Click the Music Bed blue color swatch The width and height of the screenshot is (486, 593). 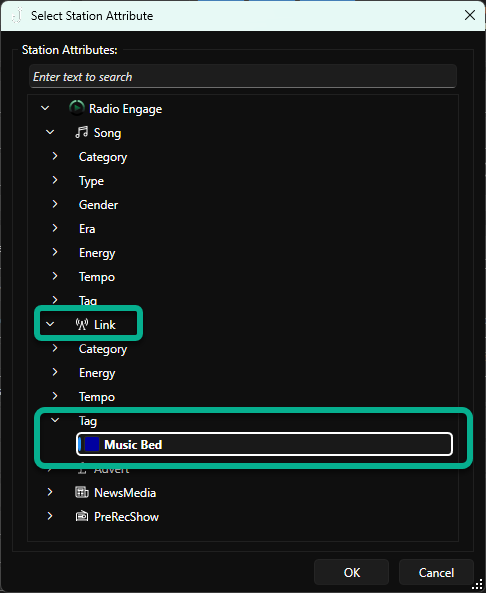[92, 444]
